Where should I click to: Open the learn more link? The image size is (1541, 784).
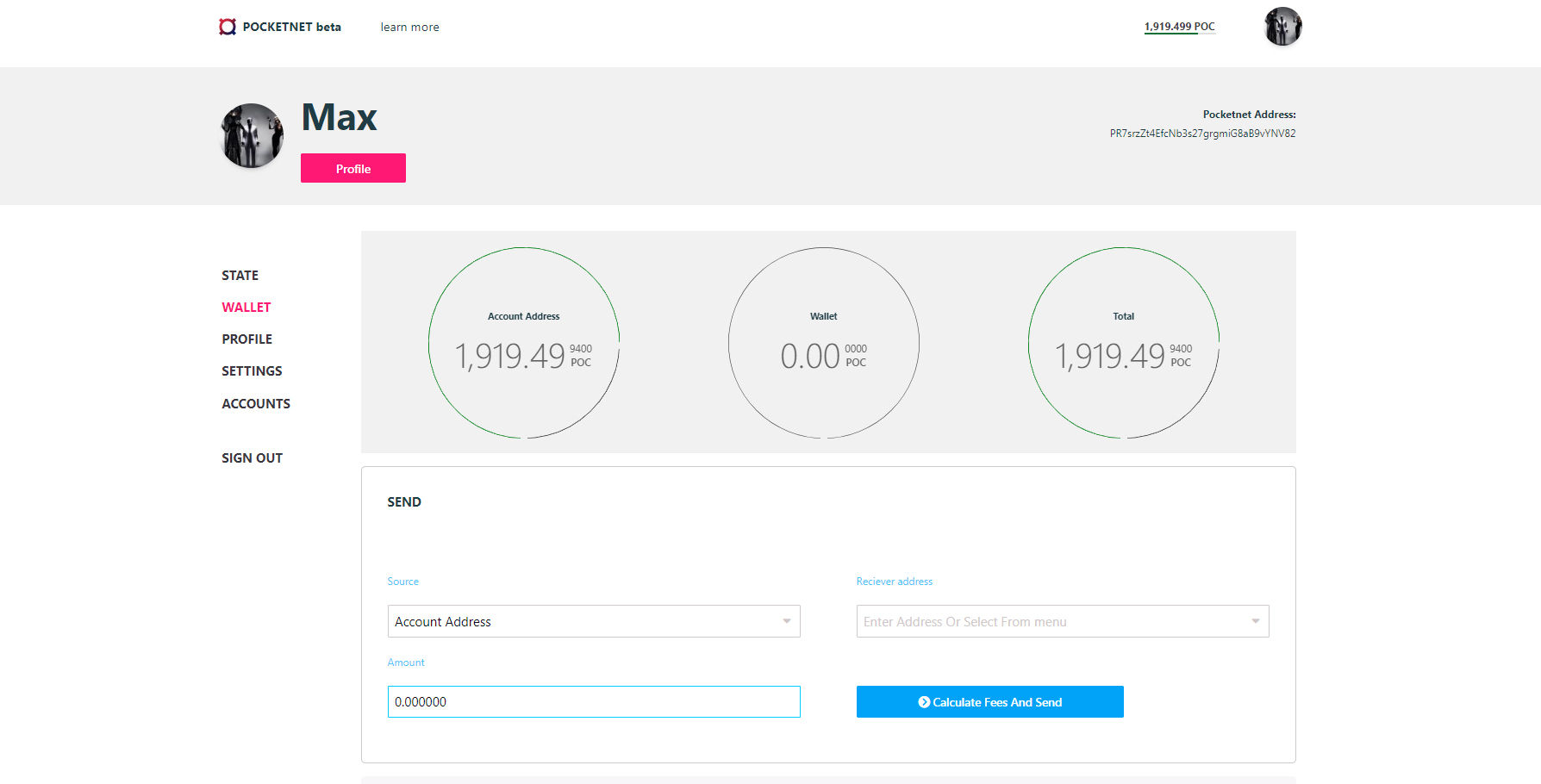click(x=410, y=28)
